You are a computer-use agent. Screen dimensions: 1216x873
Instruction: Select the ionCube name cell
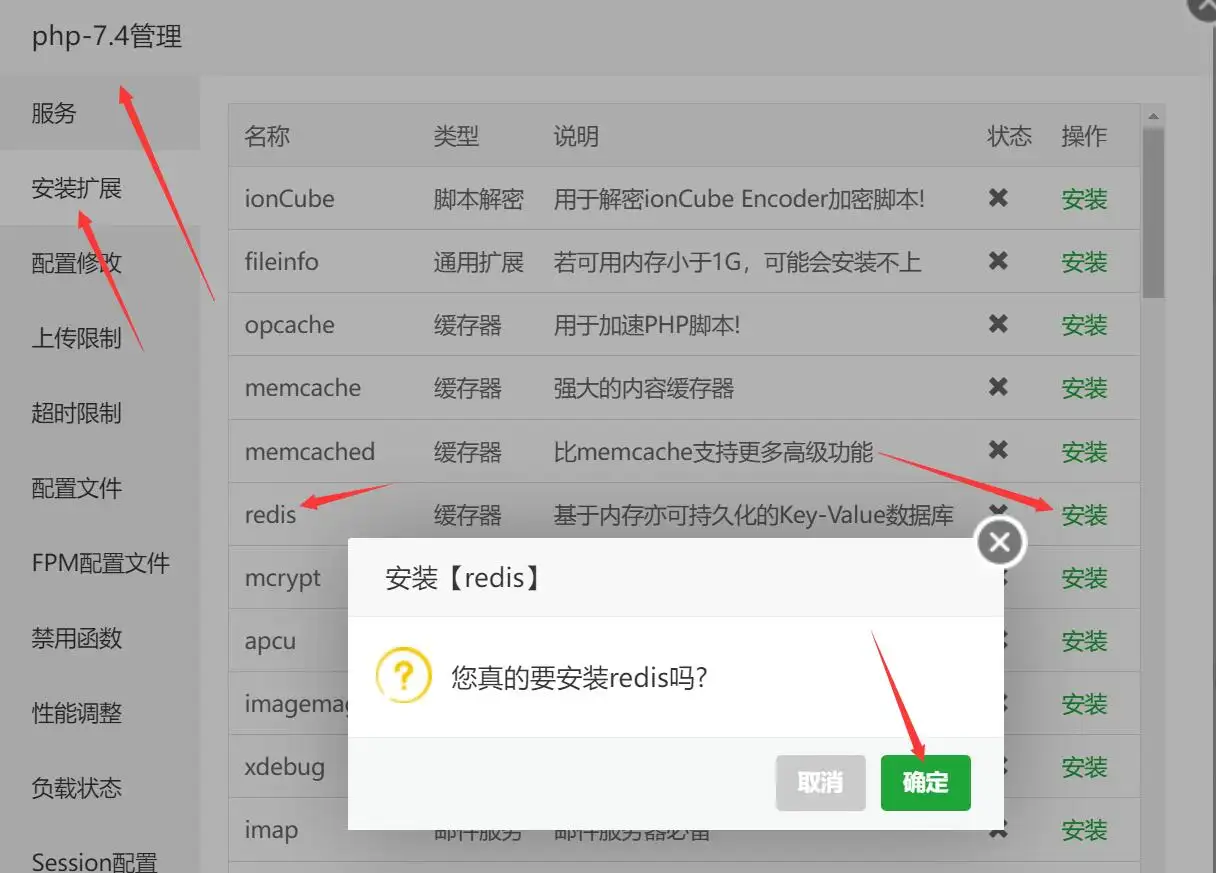289,199
